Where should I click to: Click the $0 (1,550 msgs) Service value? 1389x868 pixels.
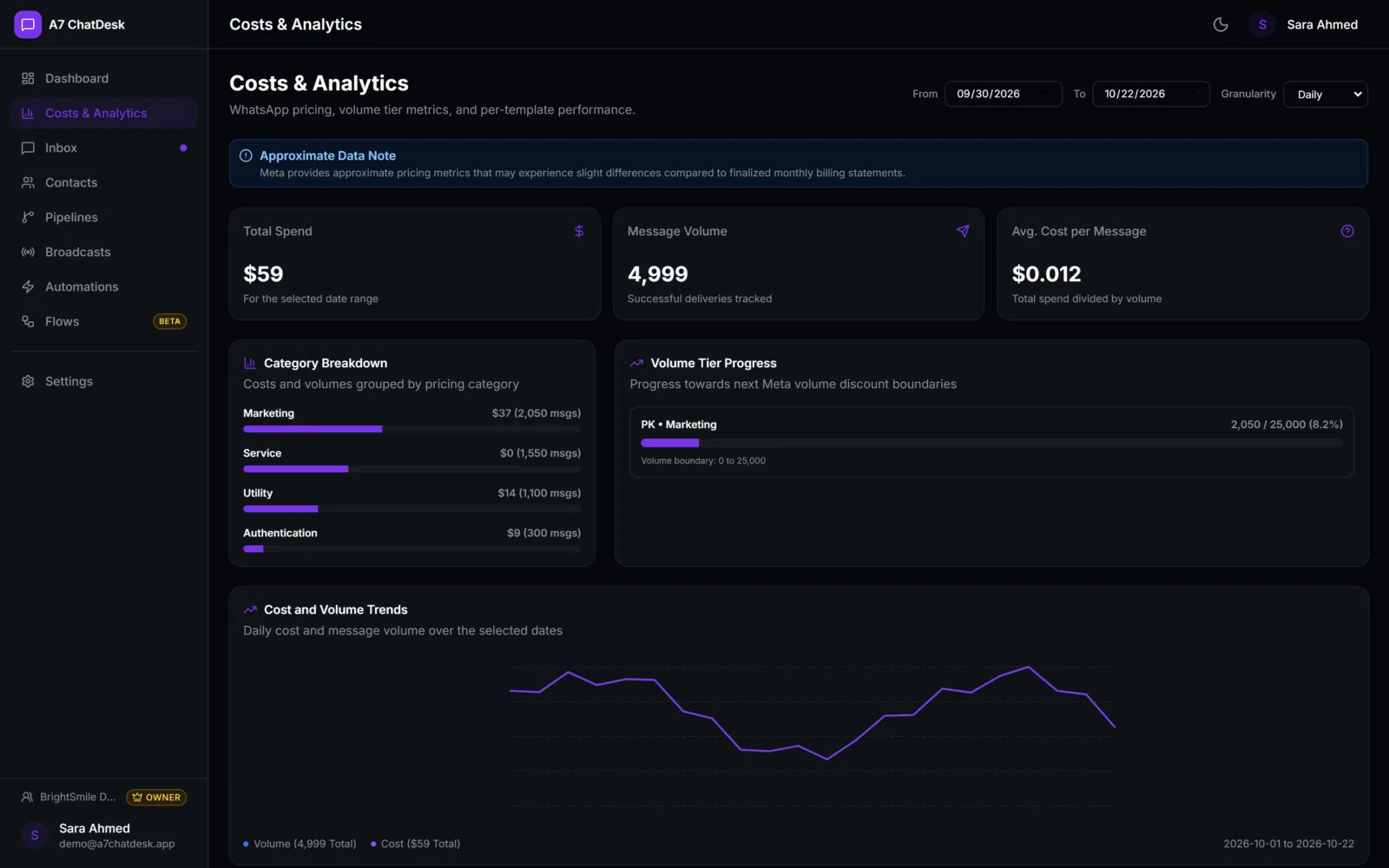540,453
